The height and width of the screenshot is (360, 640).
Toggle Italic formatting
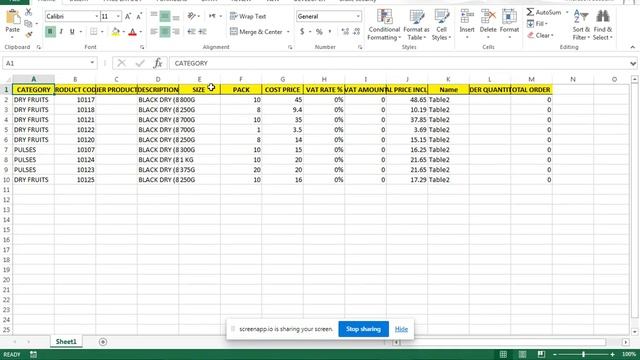coord(61,31)
